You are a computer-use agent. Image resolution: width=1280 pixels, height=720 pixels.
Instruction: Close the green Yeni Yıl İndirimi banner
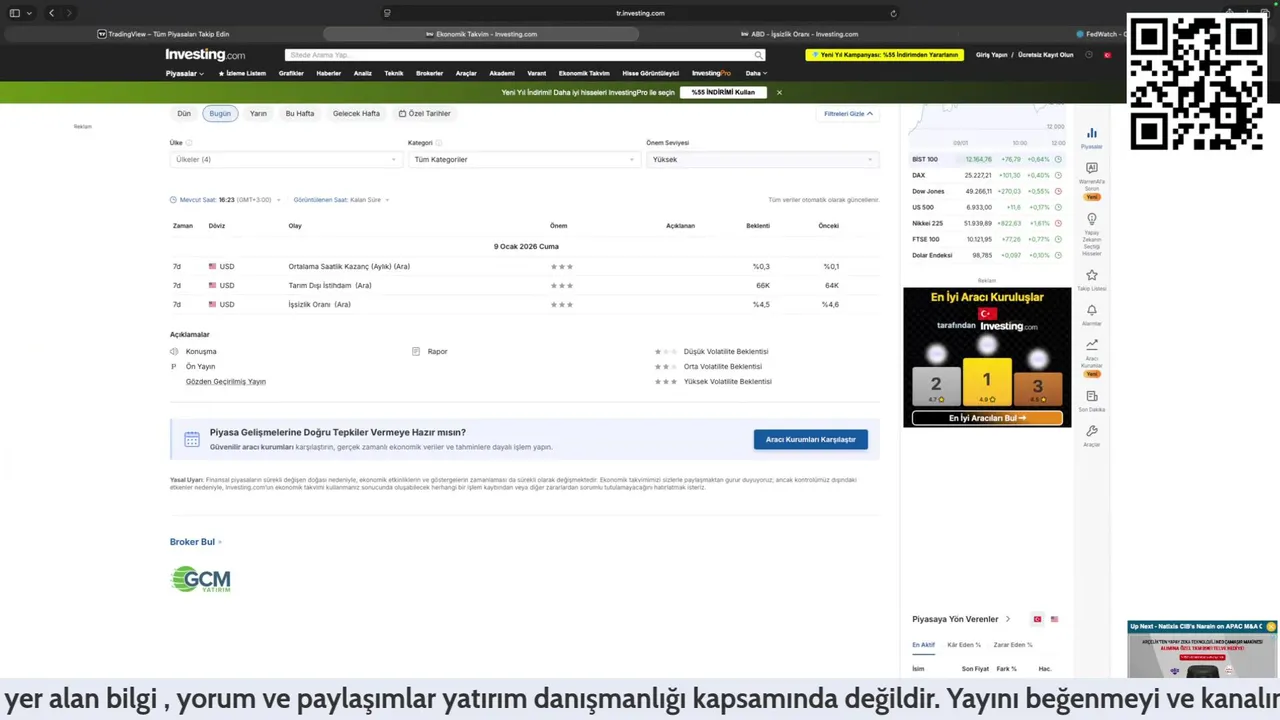pos(779,92)
